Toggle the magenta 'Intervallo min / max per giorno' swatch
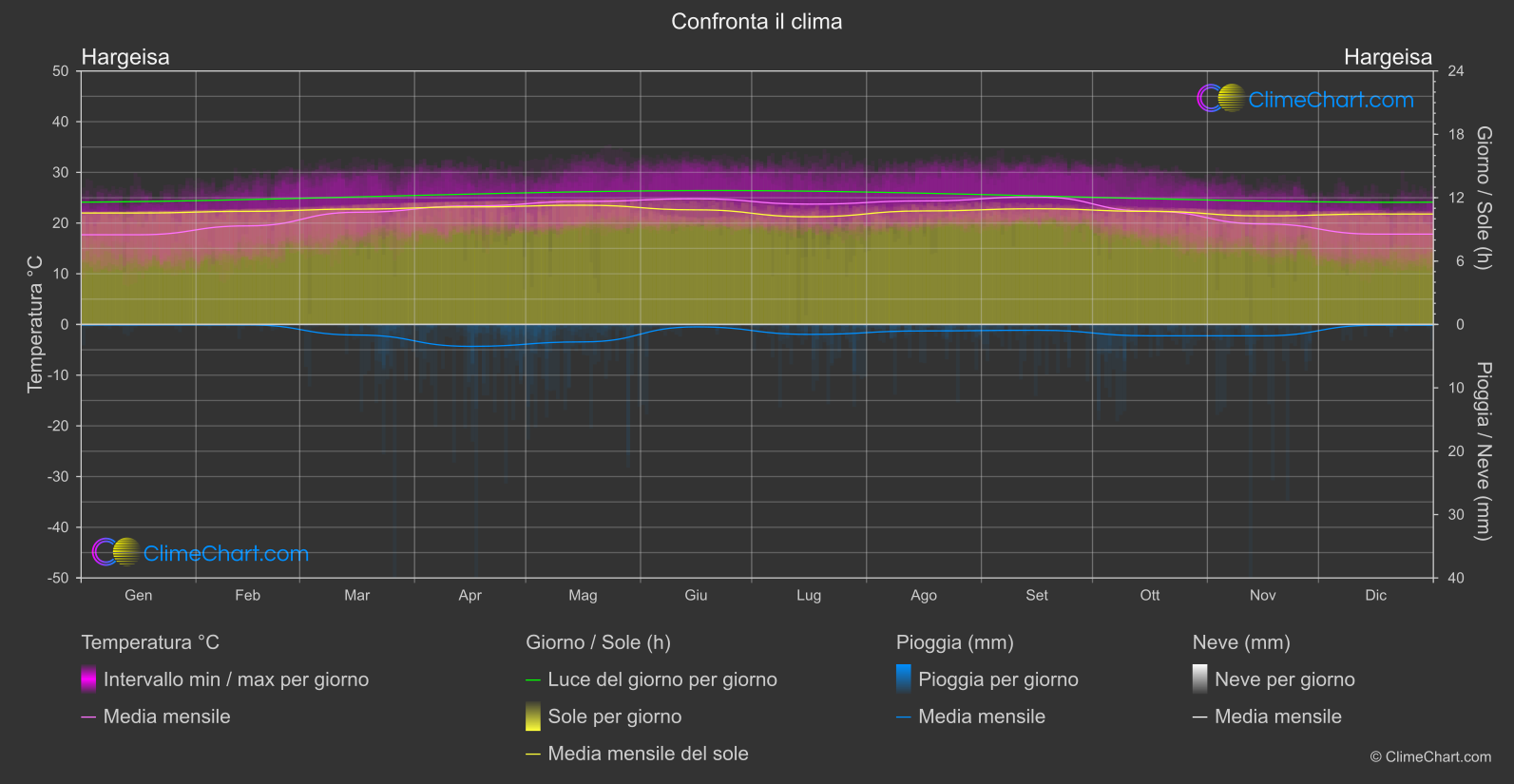 88,679
